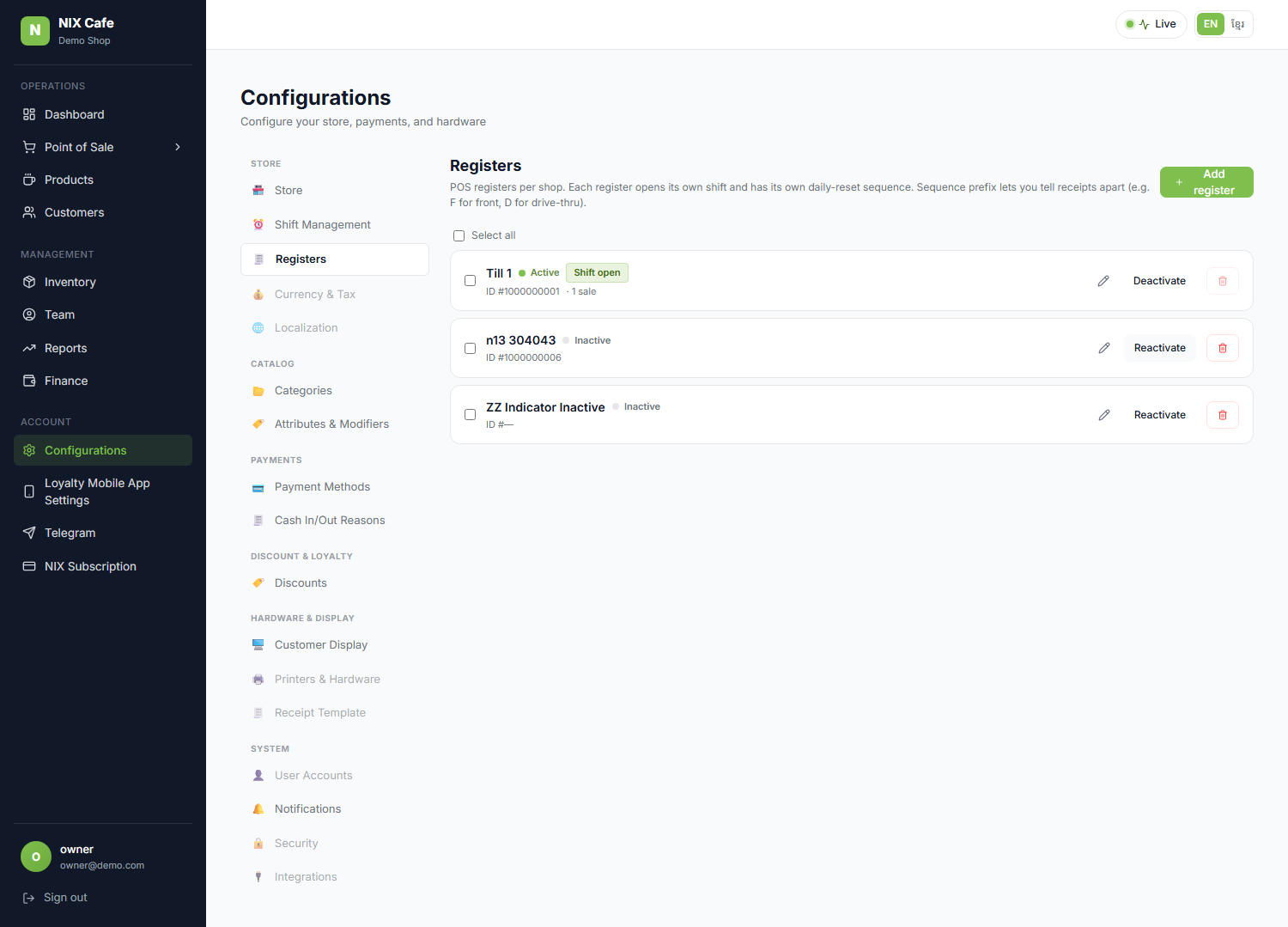Check the n13 304043 register checkbox
1288x927 pixels.
click(470, 348)
